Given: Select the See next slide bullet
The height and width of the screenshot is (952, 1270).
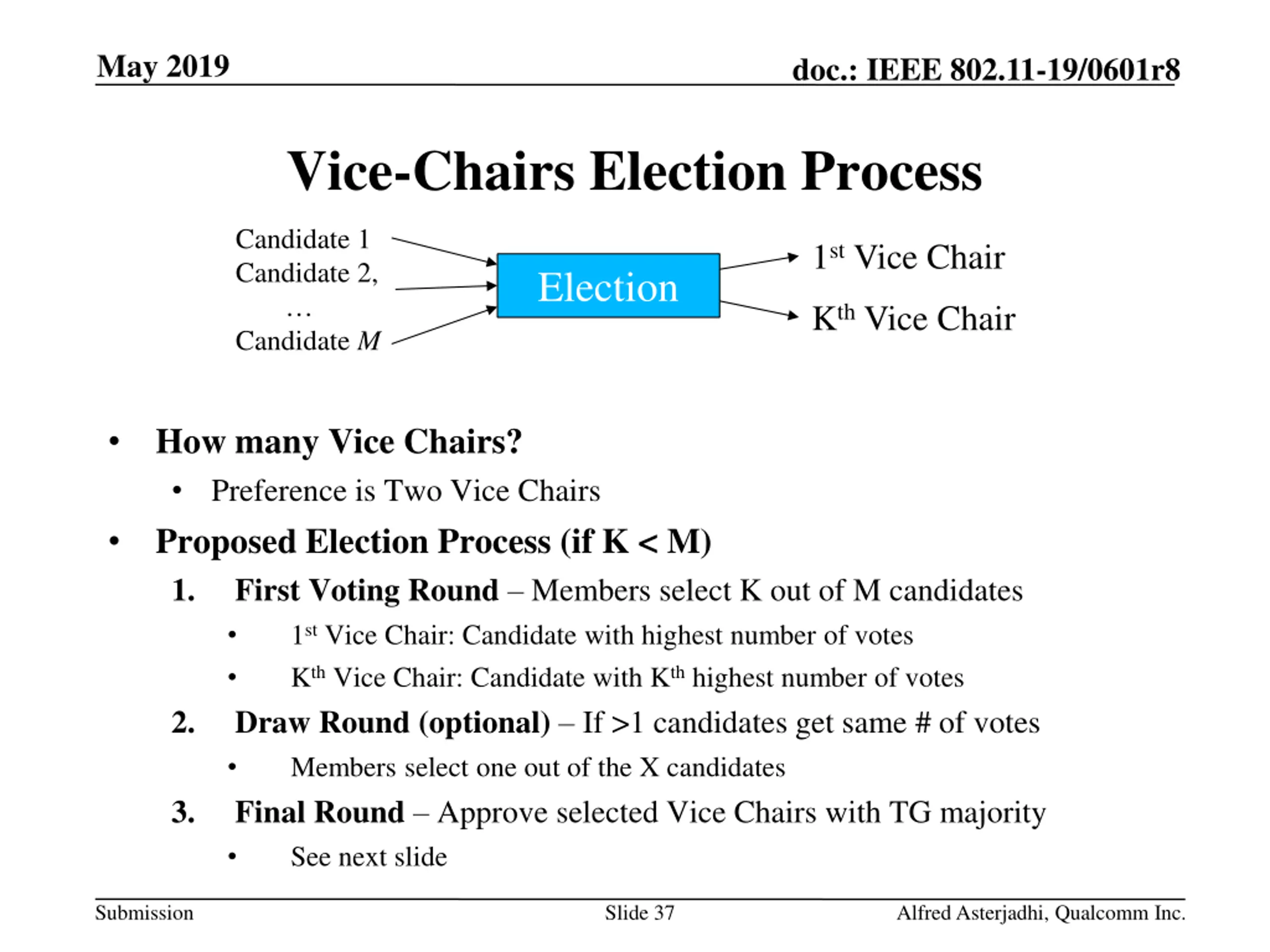Looking at the screenshot, I should (369, 857).
